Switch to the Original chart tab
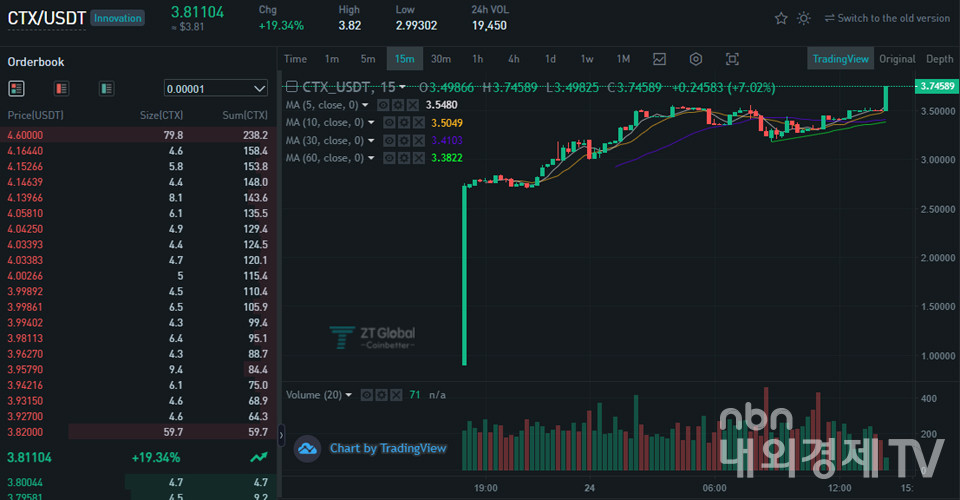 898,59
